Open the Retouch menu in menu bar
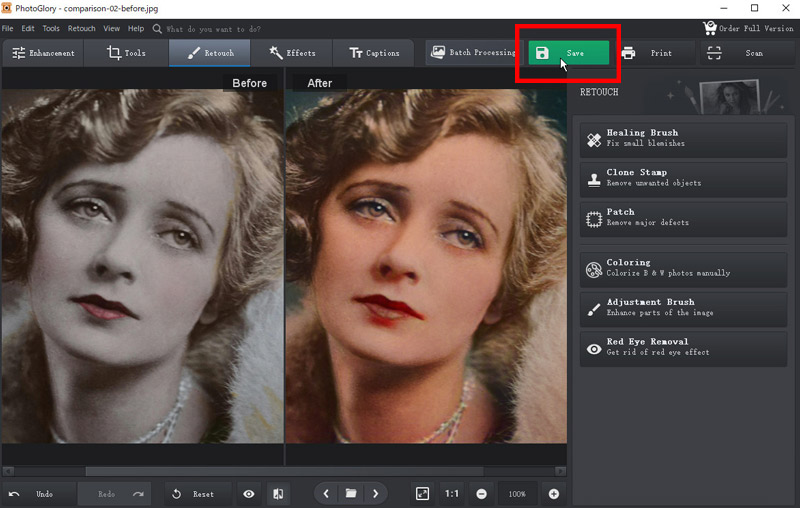The image size is (800, 508). [82, 29]
